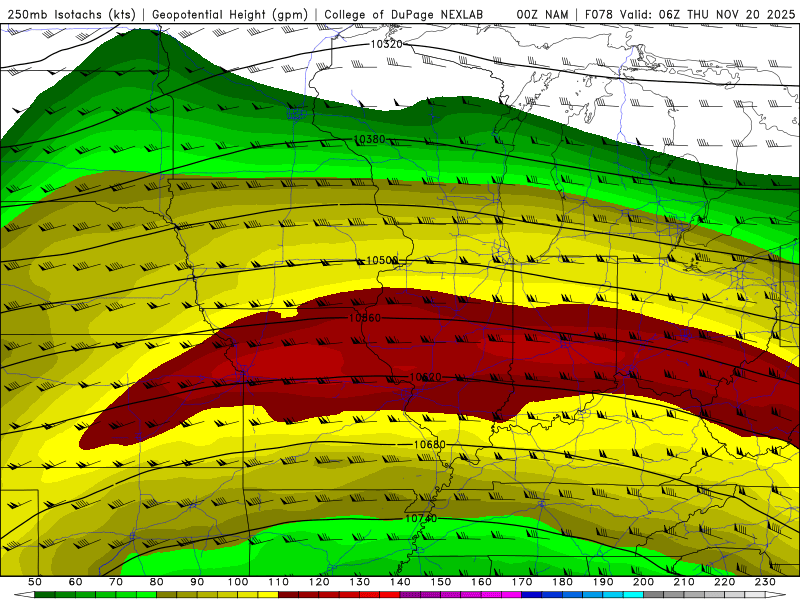This screenshot has height=600, width=800.
Task: Click the '00Z NAM' model run label
Action: coord(542,15)
